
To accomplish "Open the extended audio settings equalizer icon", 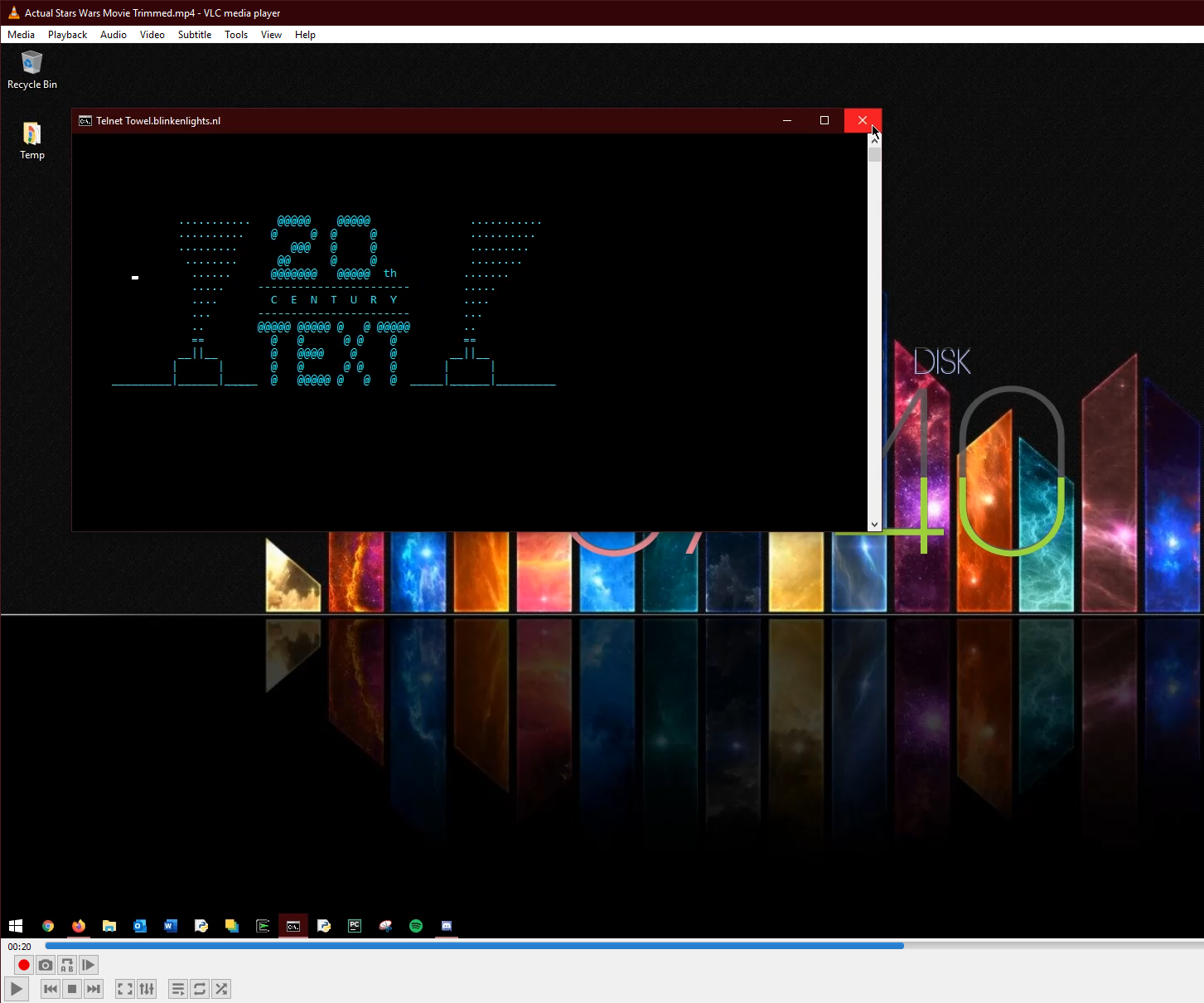I will [x=147, y=988].
